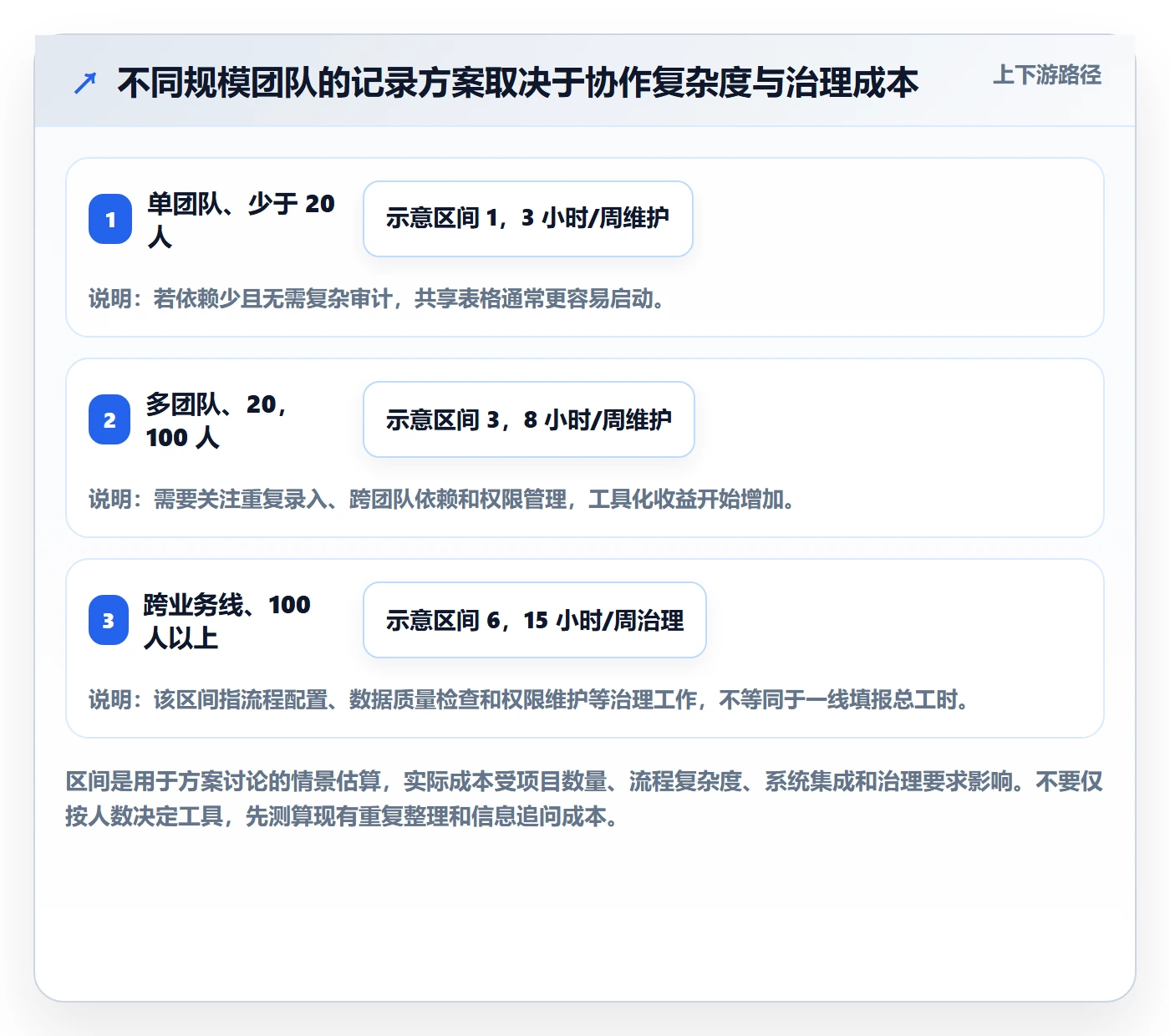The image size is (1170, 1036).
Task: Click the title 不同规模团队的记录方案取决于协作复杂度与治理成本
Action: 517,83
